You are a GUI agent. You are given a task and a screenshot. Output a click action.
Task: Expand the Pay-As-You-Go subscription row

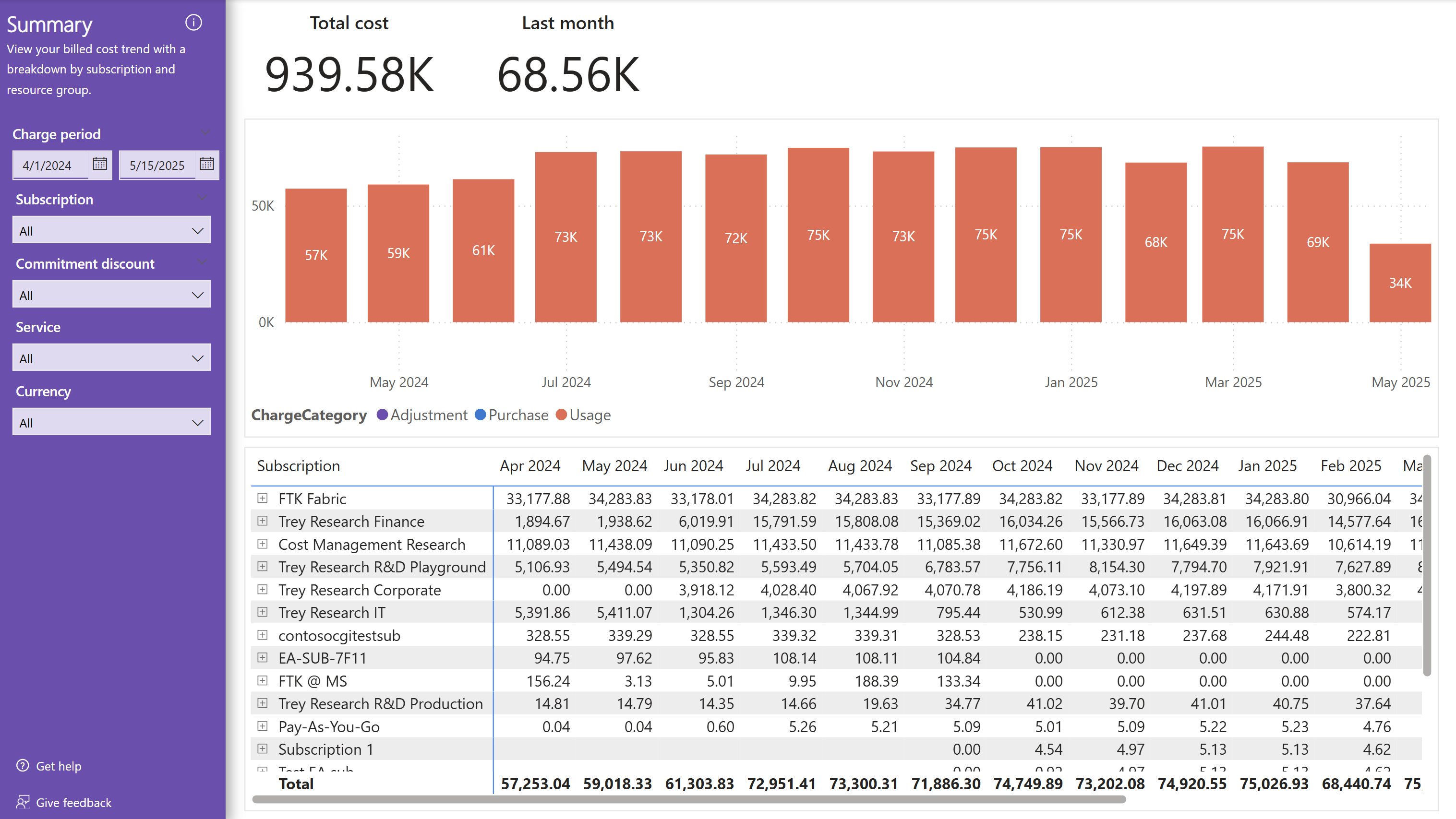pos(262,726)
